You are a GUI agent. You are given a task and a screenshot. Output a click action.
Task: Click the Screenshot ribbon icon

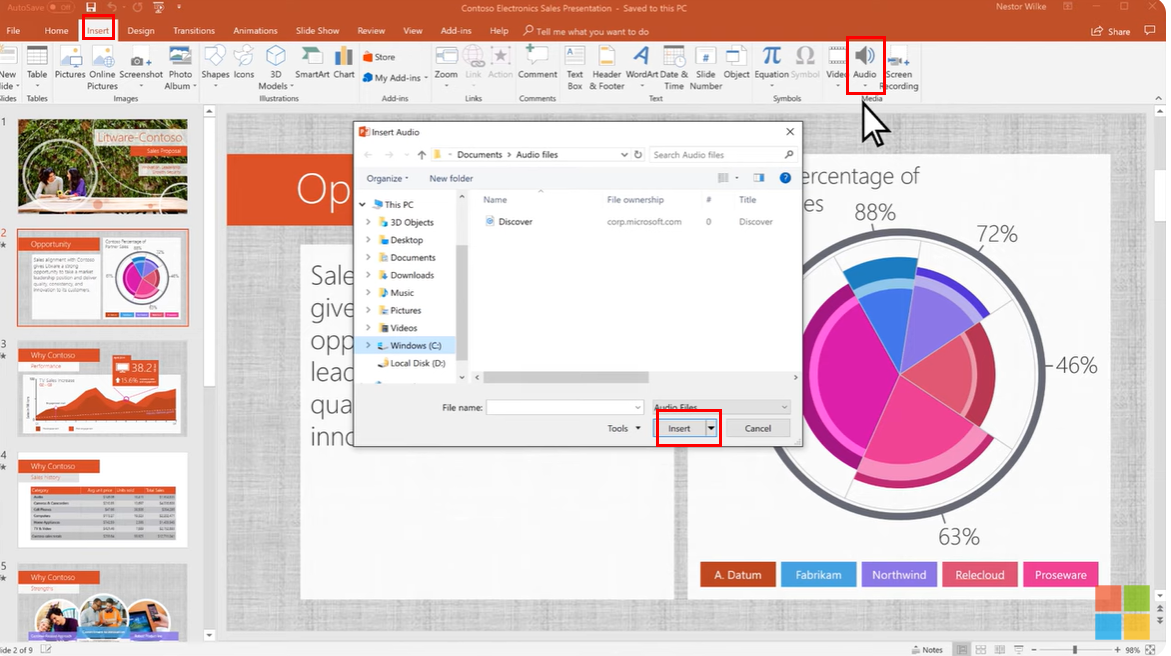(x=140, y=63)
